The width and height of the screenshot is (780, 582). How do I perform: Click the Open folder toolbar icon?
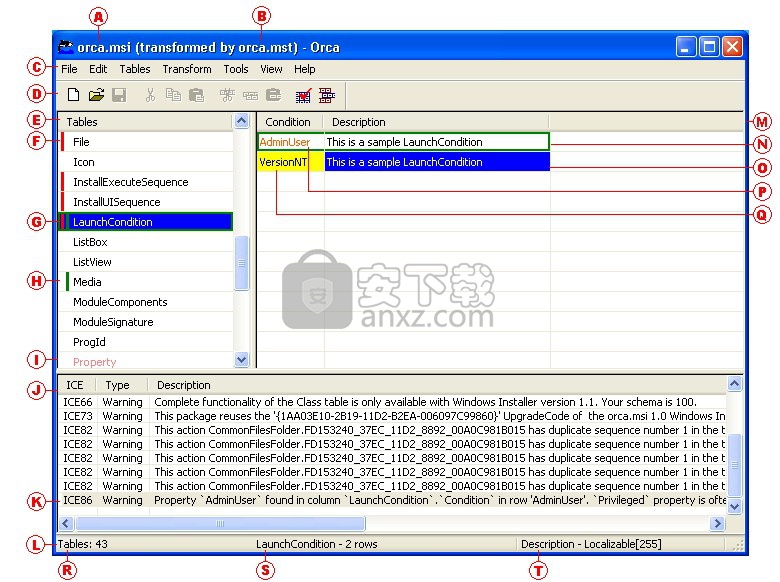[96, 95]
